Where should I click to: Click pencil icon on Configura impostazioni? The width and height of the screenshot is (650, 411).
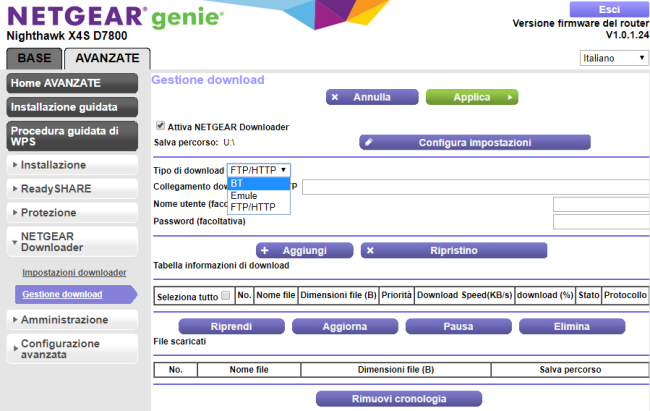pyautogui.click(x=369, y=142)
